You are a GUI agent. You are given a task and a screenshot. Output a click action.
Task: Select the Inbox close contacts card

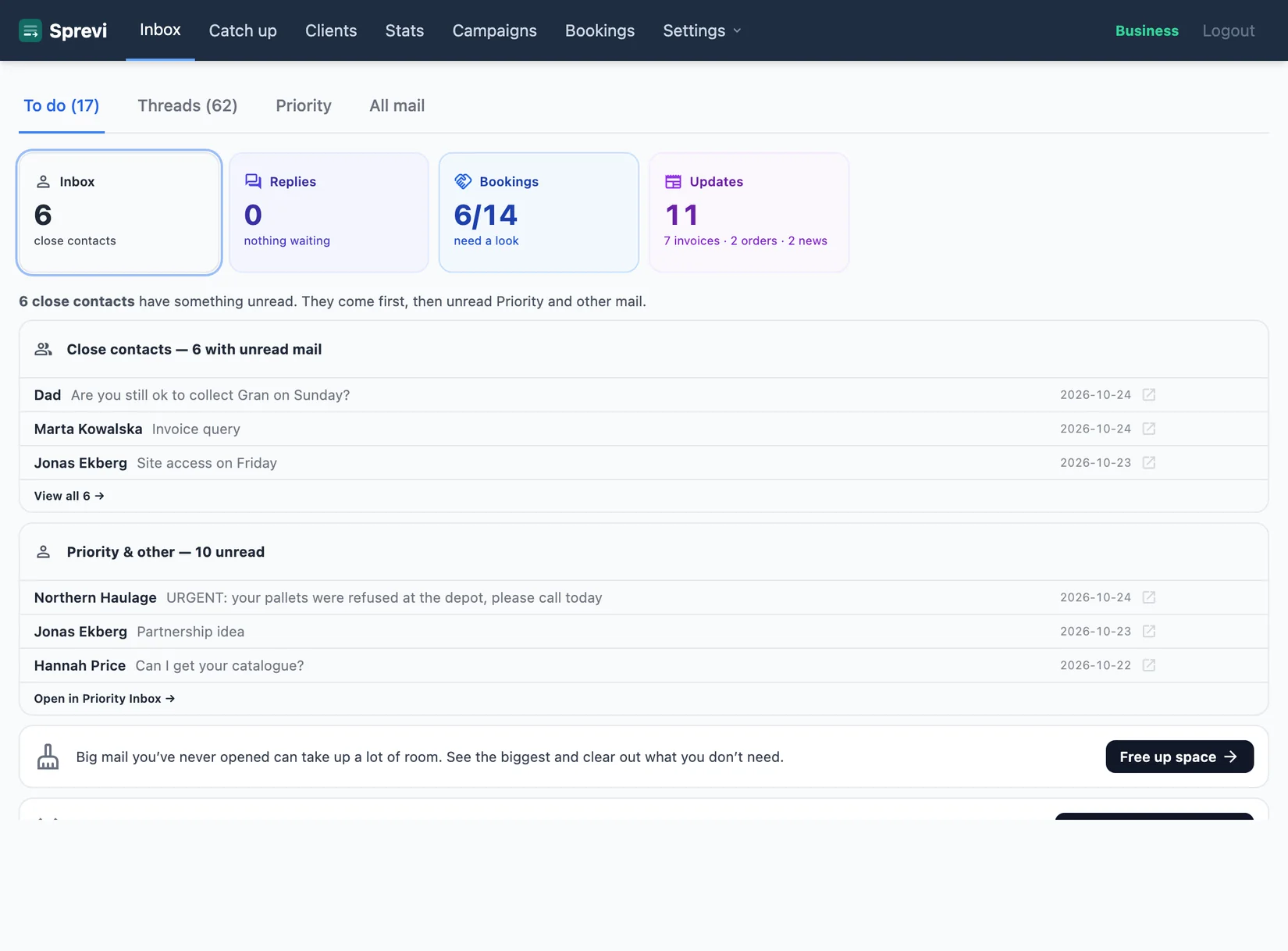[119, 212]
